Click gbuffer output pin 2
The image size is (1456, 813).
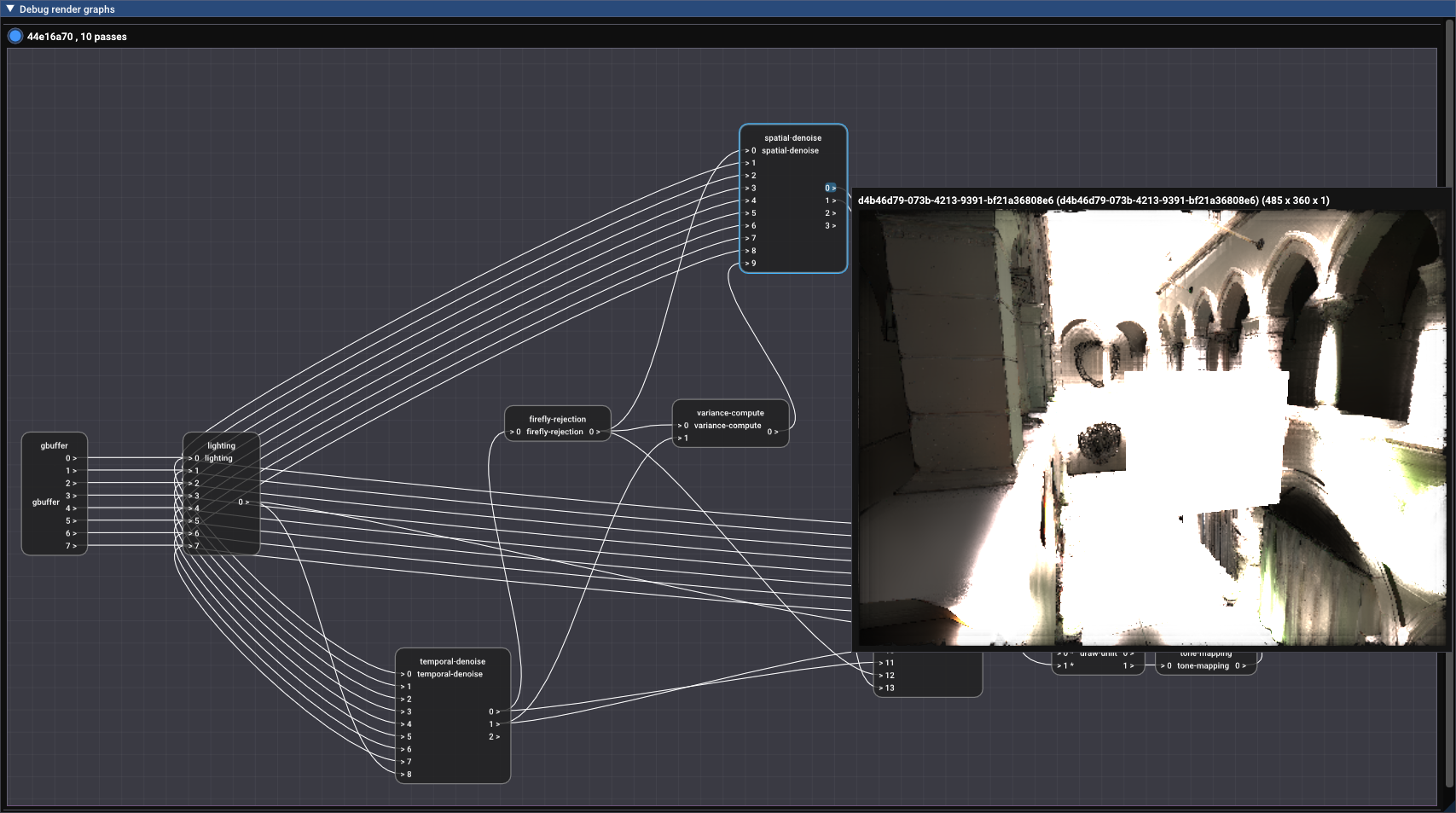[x=71, y=483]
